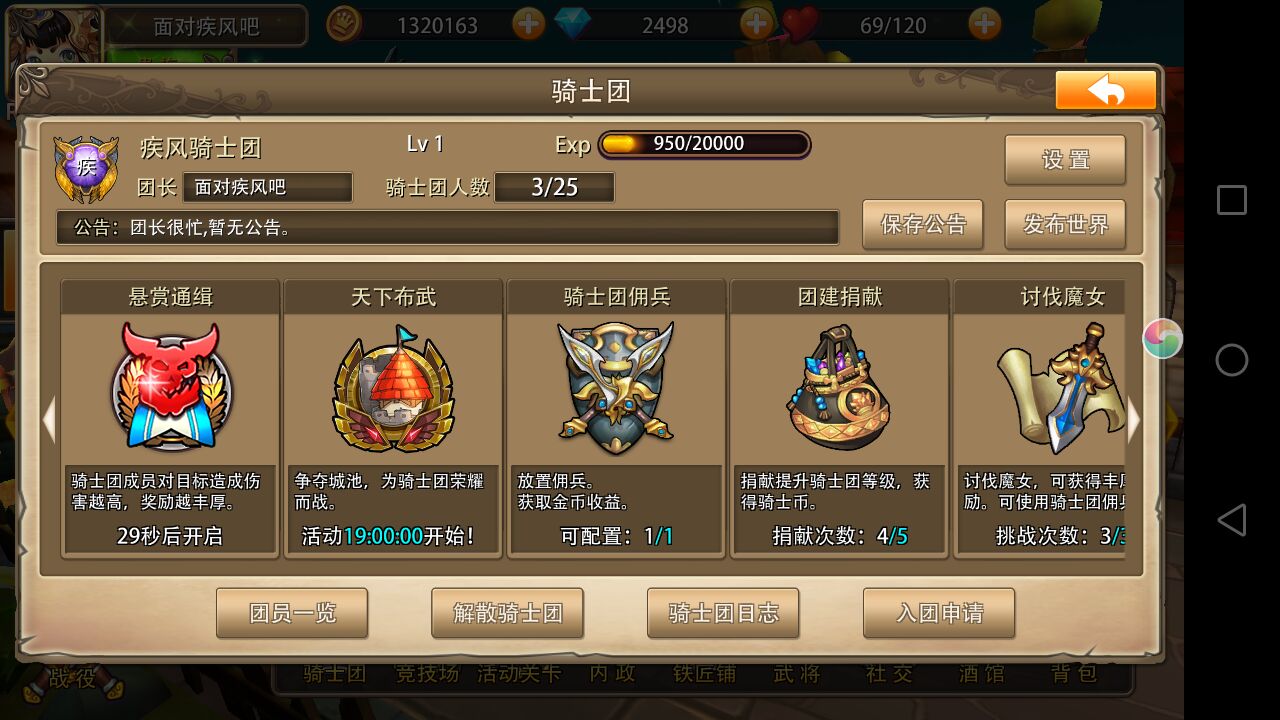Tap the 疾风骑士团 guild badge emblem

click(86, 168)
